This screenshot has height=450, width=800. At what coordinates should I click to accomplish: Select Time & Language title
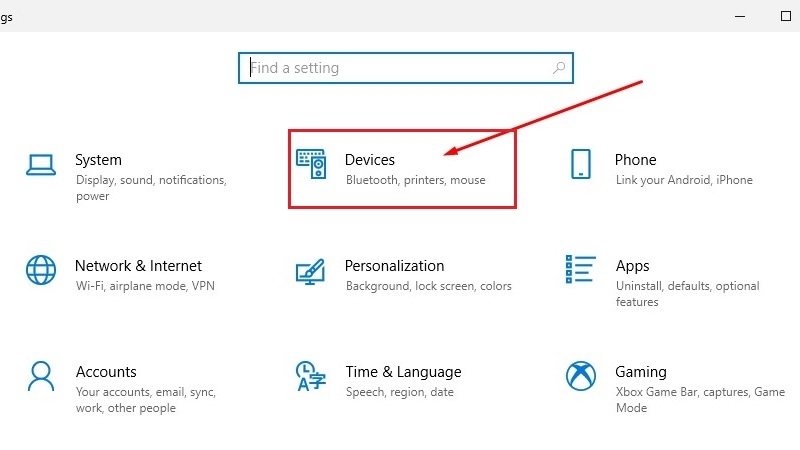pyautogui.click(x=403, y=372)
